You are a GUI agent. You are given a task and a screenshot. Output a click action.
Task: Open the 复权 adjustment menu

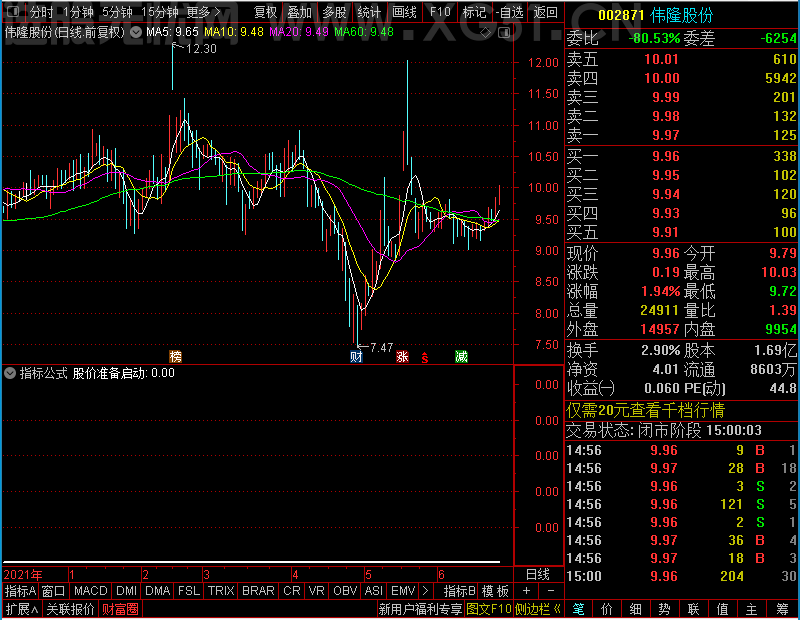pos(266,12)
